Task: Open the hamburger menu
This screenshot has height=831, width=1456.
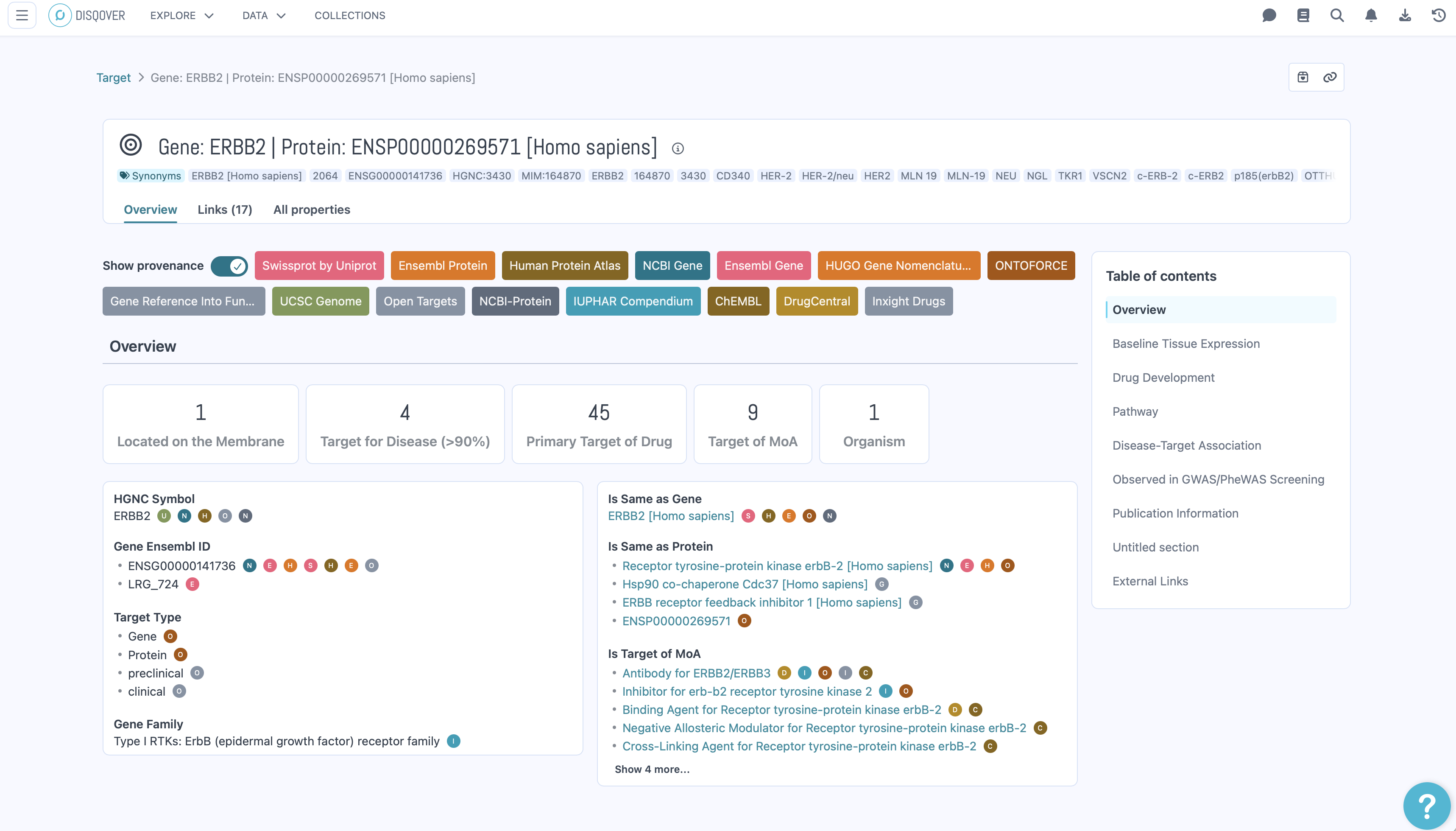Action: tap(22, 15)
